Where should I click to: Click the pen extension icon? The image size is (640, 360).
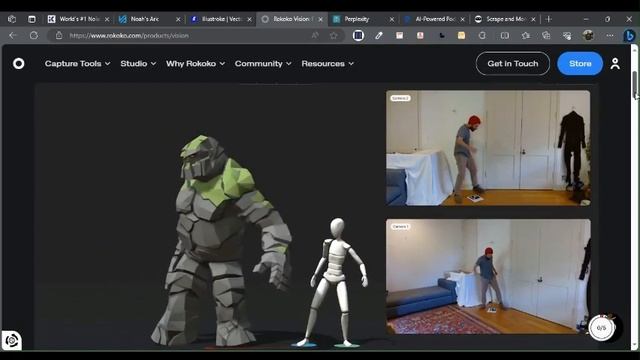coord(379,36)
